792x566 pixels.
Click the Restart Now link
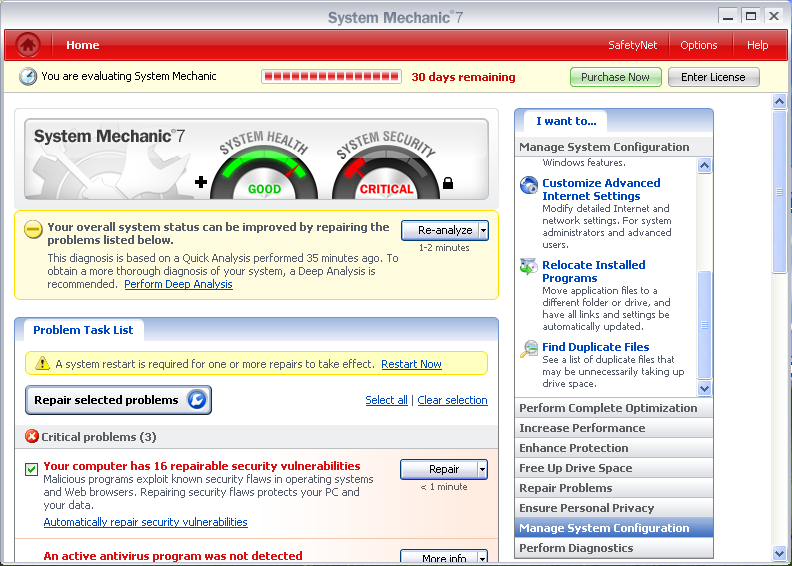pos(411,364)
